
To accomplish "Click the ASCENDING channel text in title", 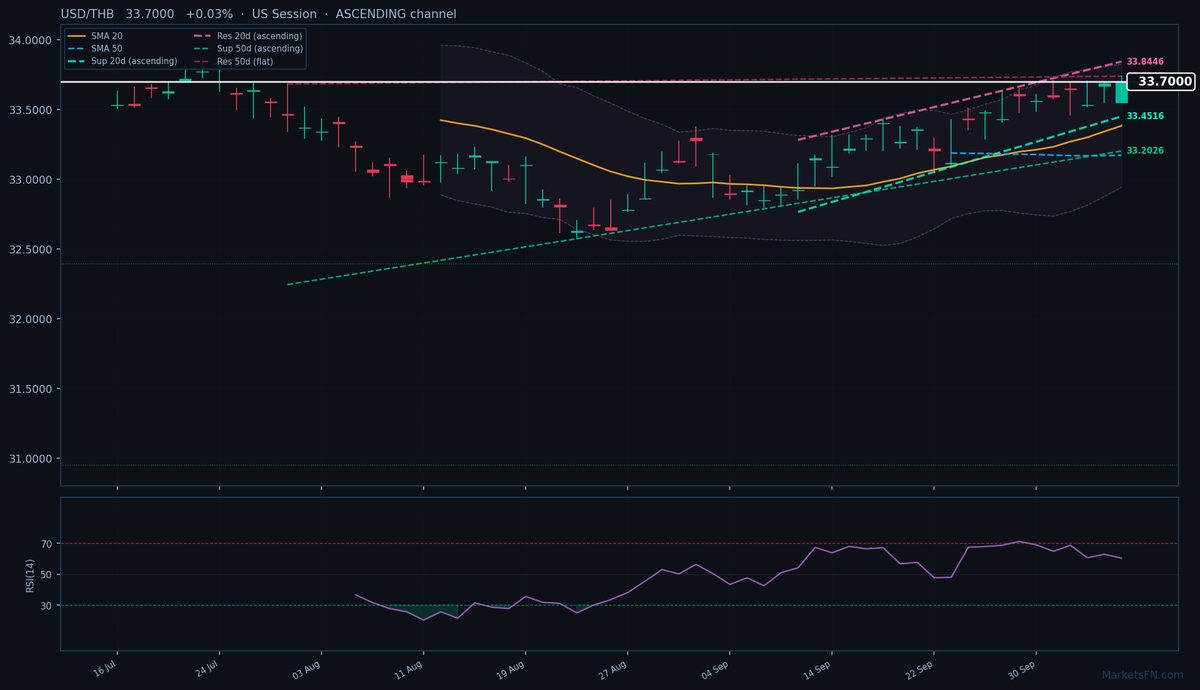I will point(395,14).
